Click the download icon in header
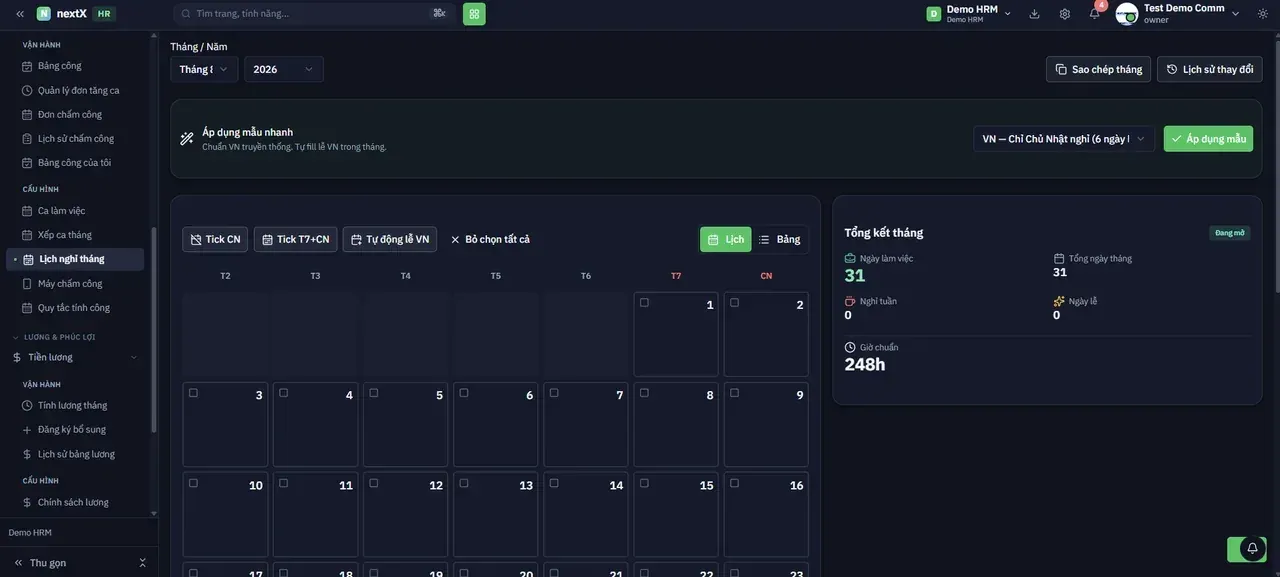The image size is (1280, 577). tap(1034, 14)
